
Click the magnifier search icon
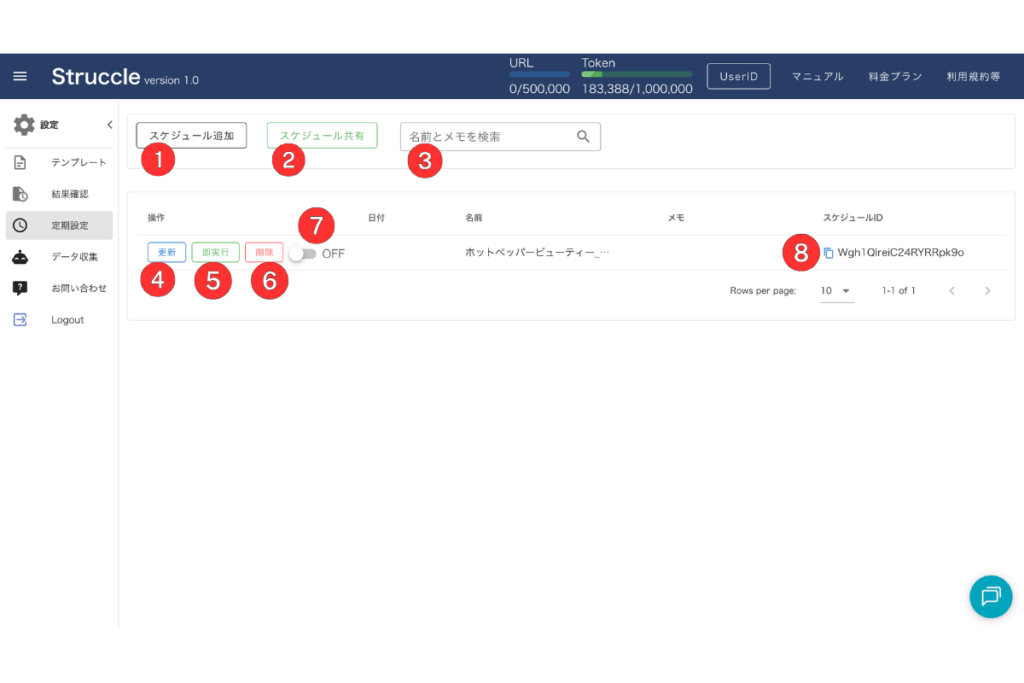(x=584, y=137)
